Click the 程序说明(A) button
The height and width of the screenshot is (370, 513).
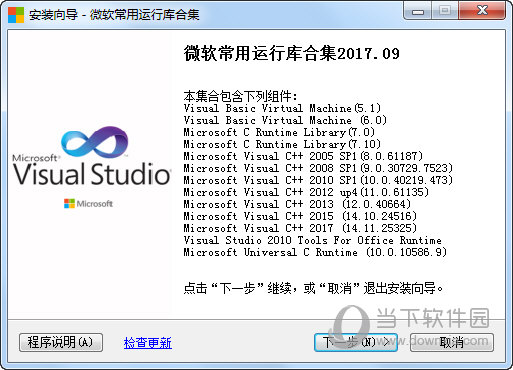click(61, 342)
